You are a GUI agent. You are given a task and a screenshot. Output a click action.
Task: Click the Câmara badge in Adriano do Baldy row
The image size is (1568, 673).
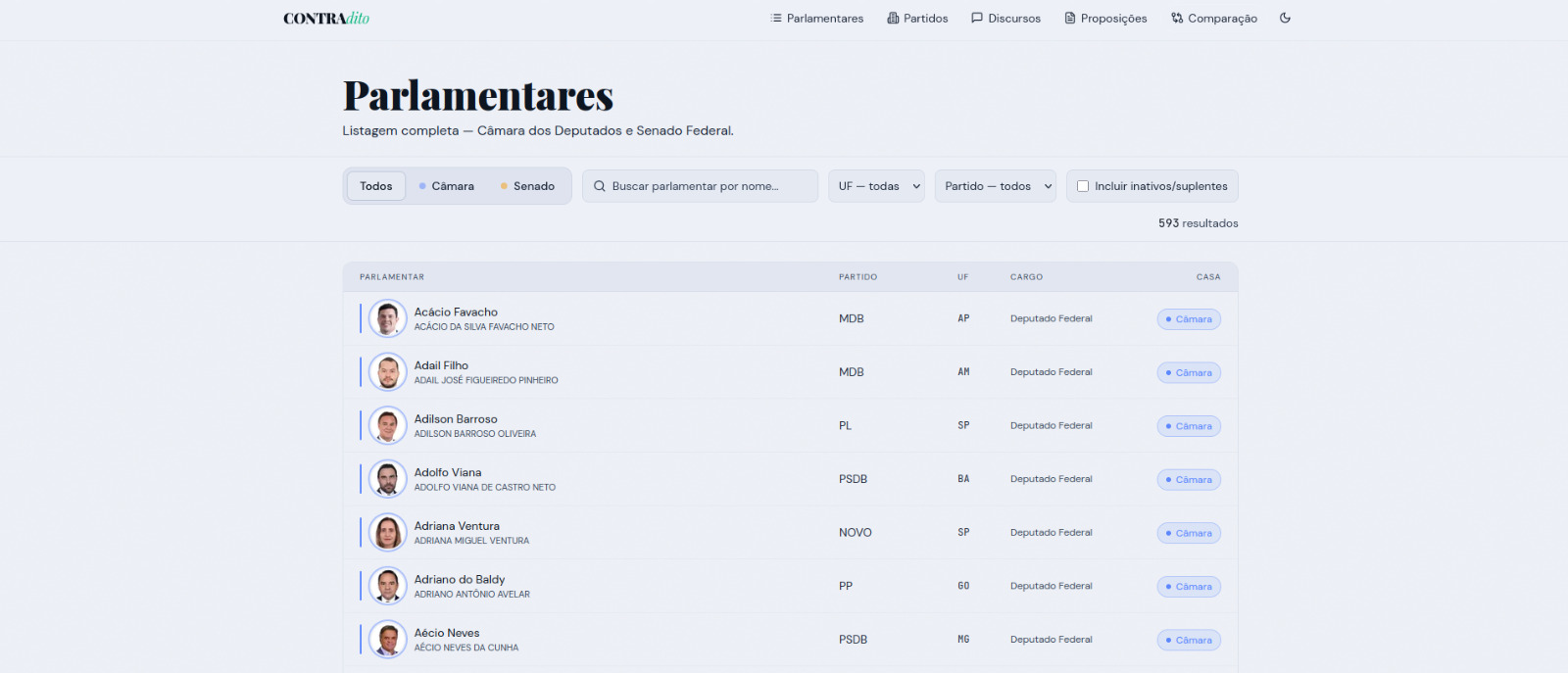[1189, 587]
